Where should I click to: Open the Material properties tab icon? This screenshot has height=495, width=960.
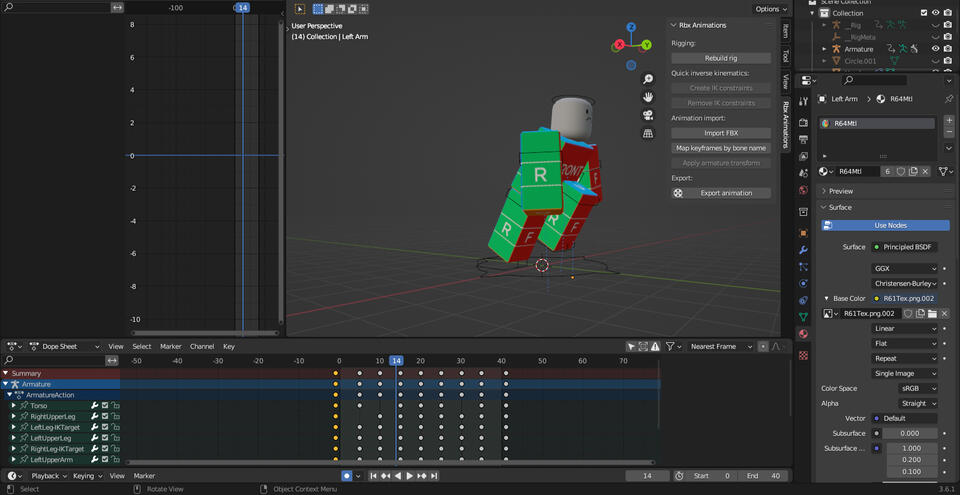[803, 333]
